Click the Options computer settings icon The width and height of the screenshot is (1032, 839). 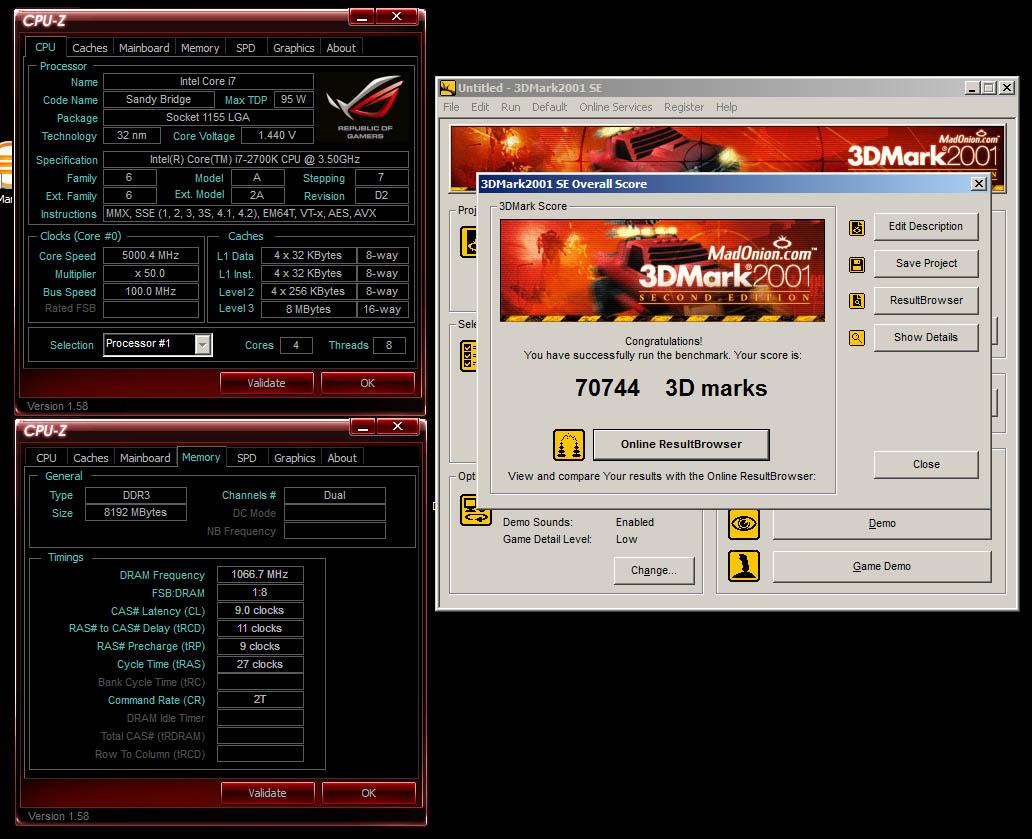(475, 511)
